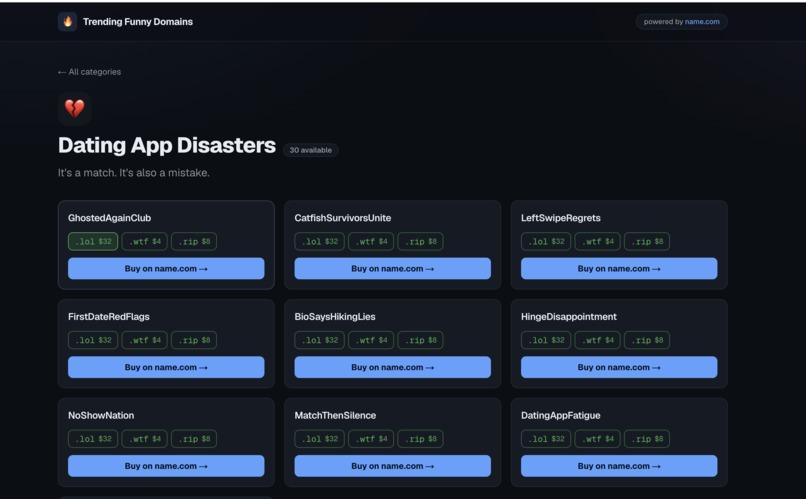The width and height of the screenshot is (806, 499).
Task: Click the DatingAppFatigue domain name
Action: (x=561, y=415)
